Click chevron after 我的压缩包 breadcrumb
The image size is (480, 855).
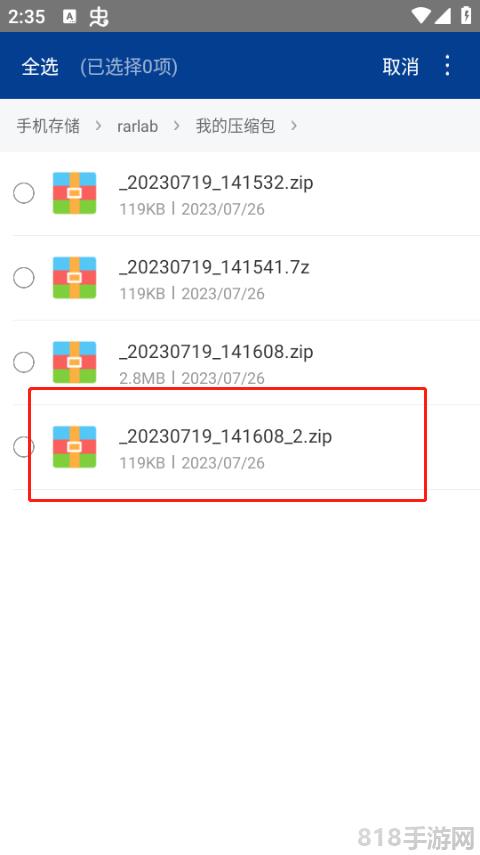tap(293, 126)
